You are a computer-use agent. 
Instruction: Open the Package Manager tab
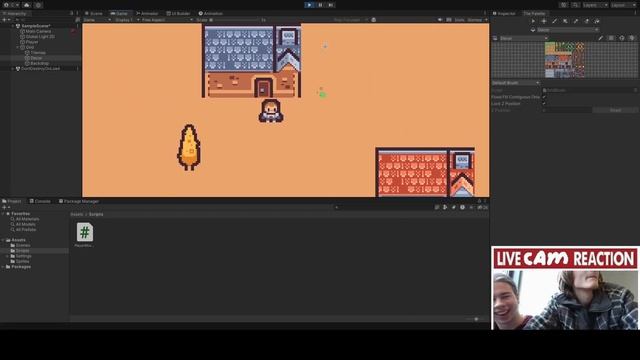pos(79,201)
